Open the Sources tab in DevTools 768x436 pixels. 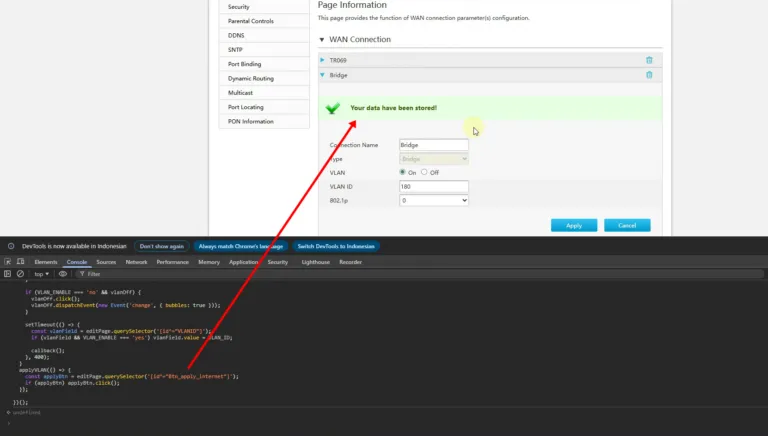106,262
